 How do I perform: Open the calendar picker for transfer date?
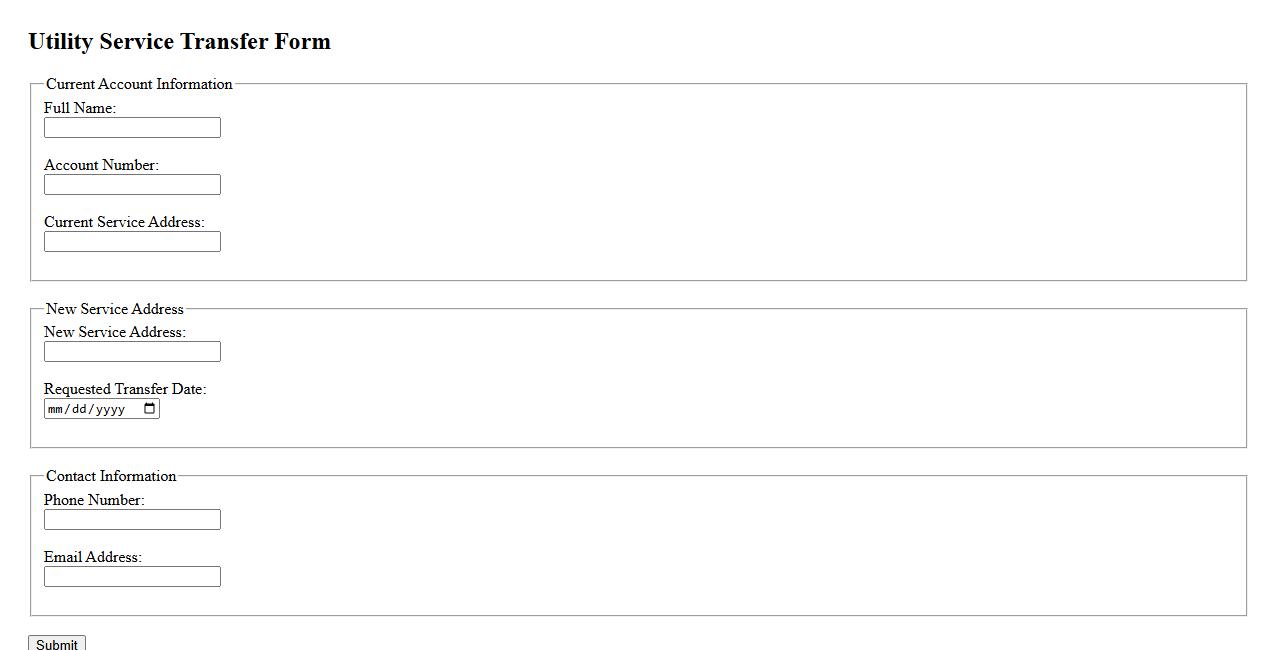150,408
